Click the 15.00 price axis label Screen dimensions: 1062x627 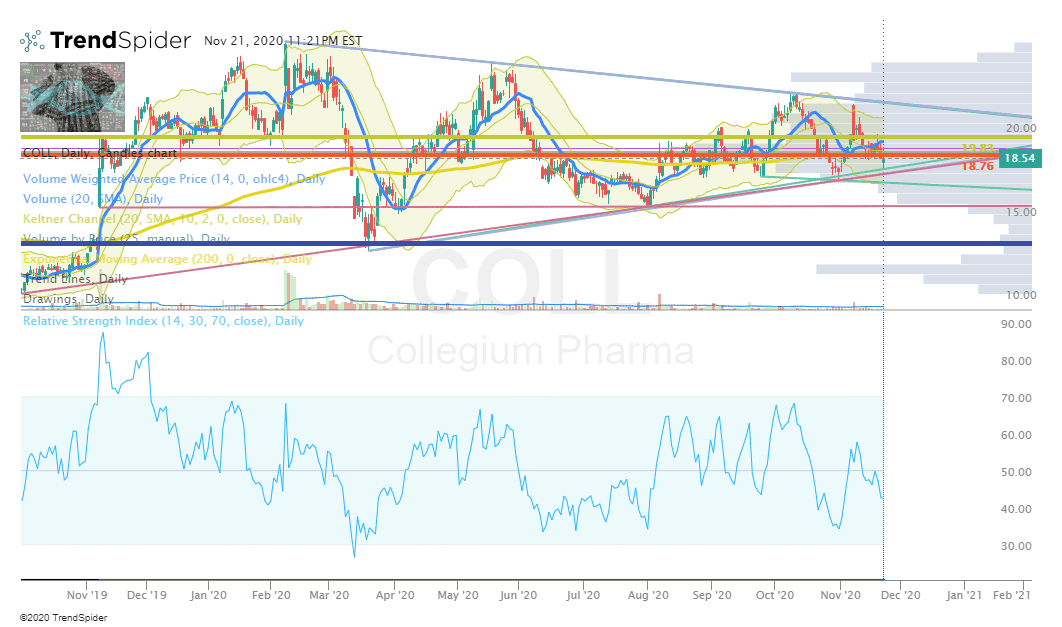[x=1021, y=212]
